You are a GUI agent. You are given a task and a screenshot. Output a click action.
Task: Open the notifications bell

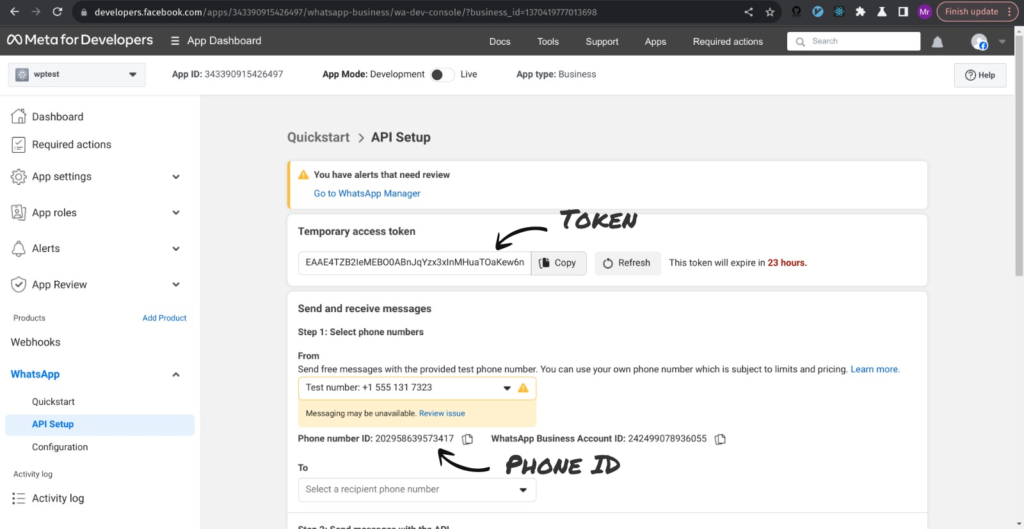pyautogui.click(x=937, y=42)
